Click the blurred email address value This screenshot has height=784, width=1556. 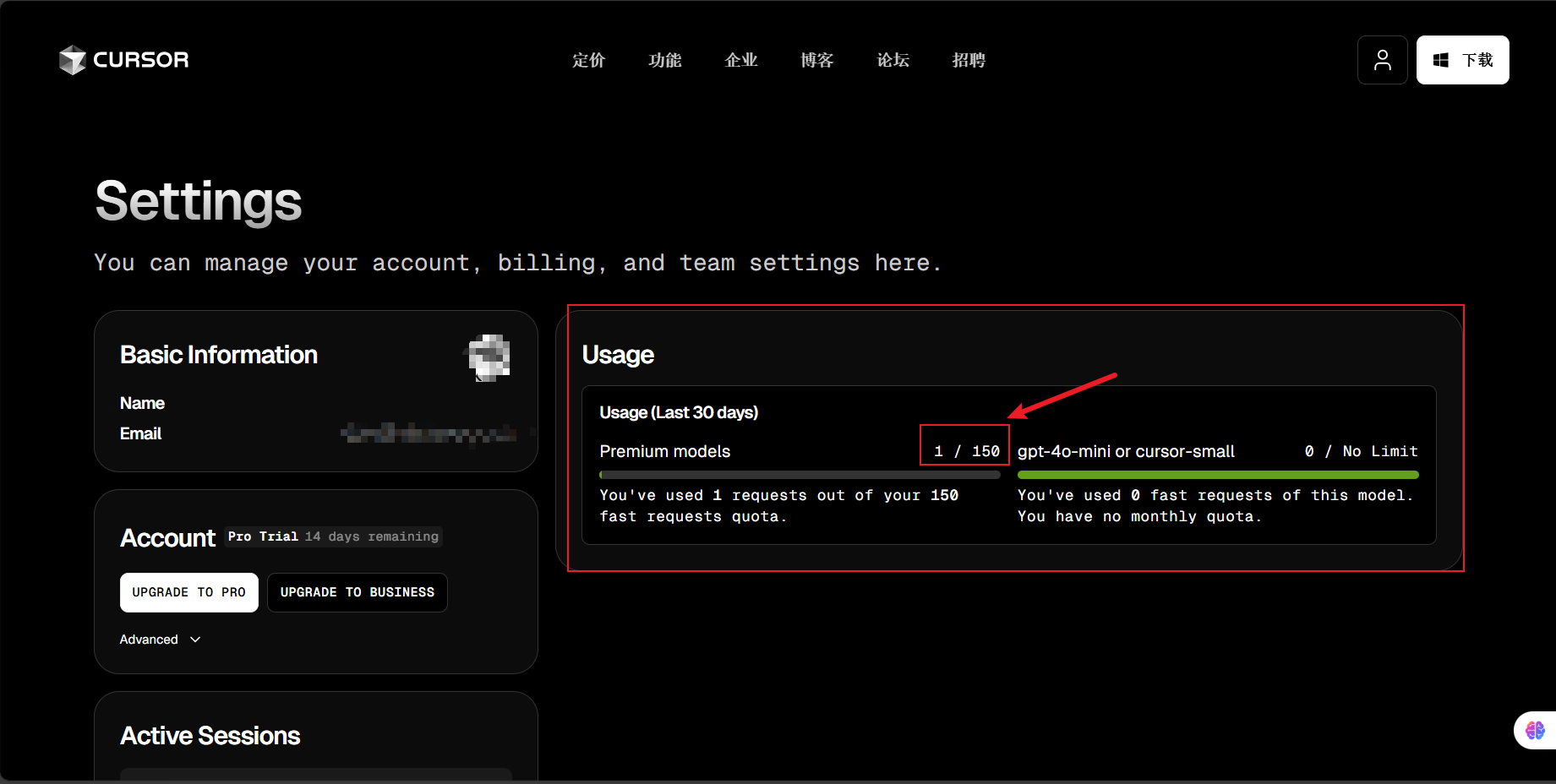[x=430, y=433]
